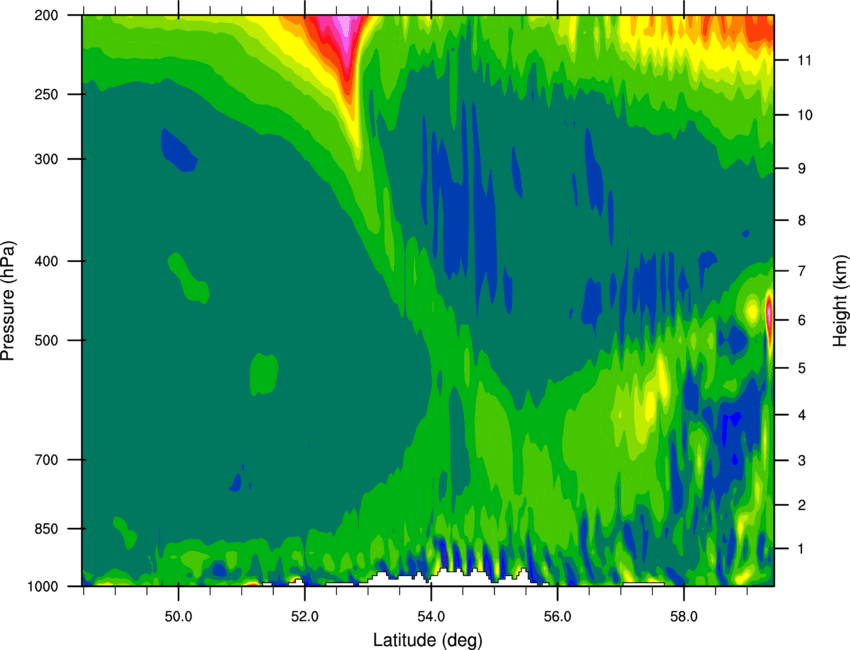Click the 56.0 latitude tick label
This screenshot has height=650, width=850.
(x=557, y=617)
